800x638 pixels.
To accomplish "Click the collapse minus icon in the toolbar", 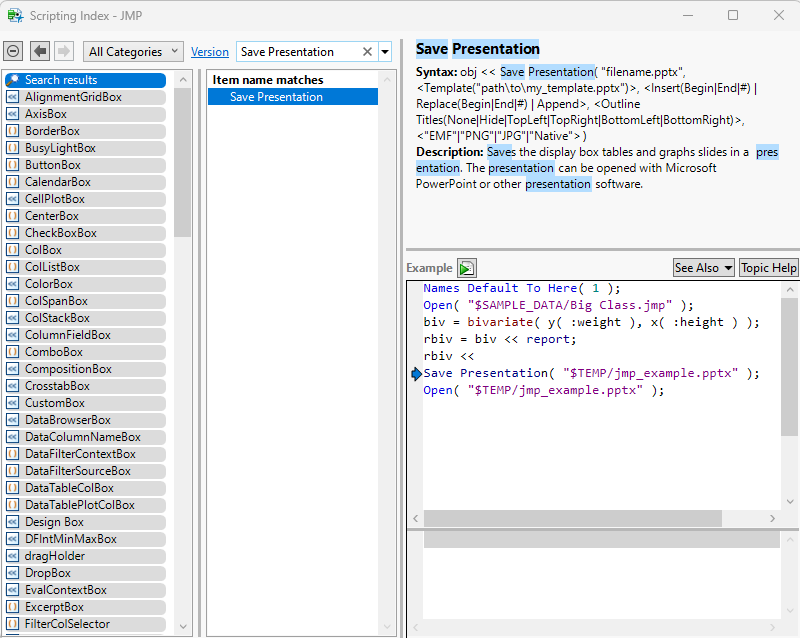I will [14, 51].
